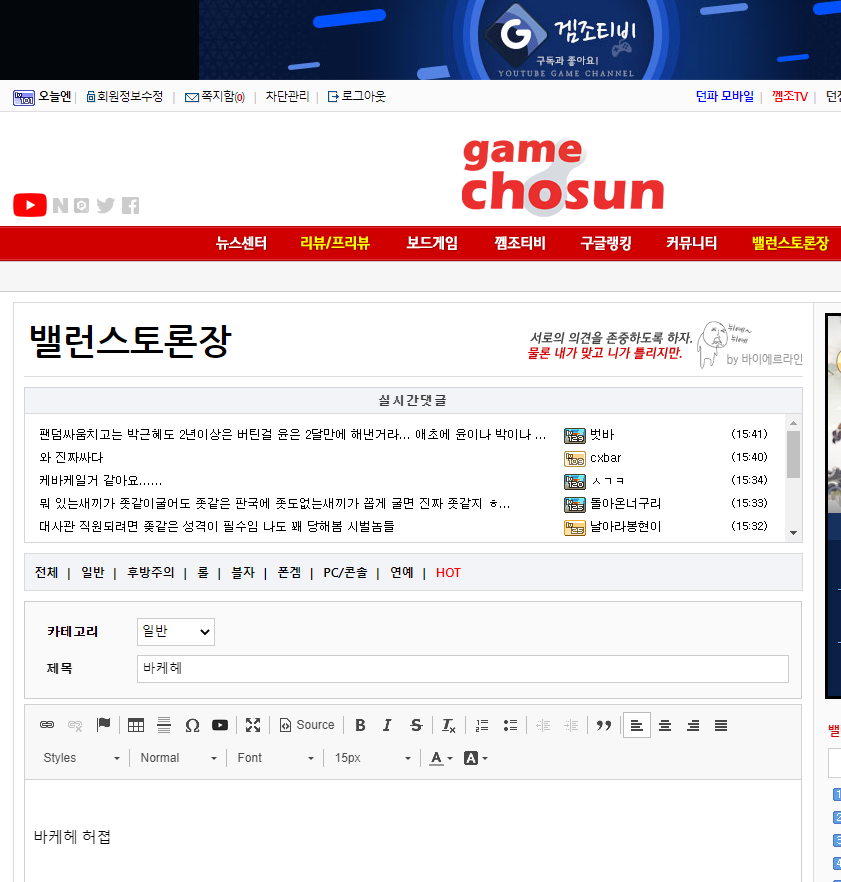Open the YouTube channel icon in header

29,205
